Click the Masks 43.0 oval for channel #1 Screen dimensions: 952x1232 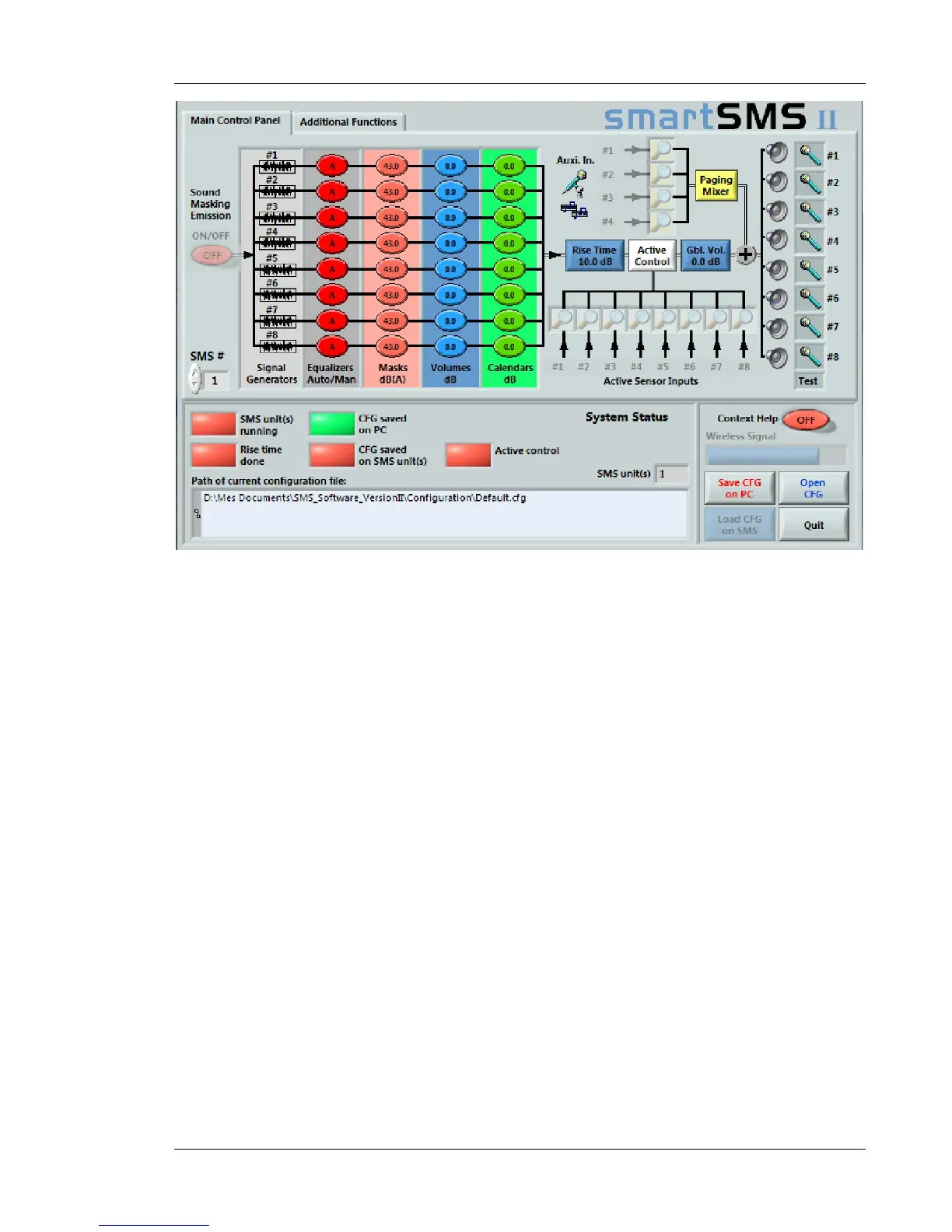point(391,166)
